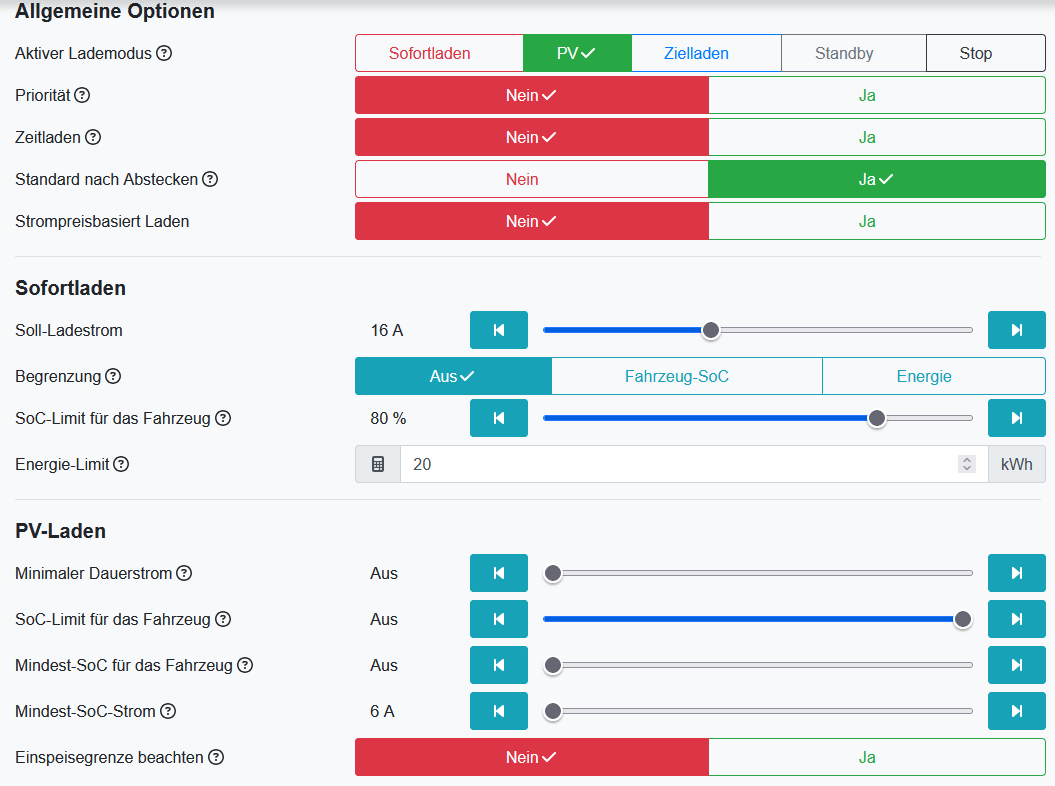Viewport: 1055px width, 786px height.
Task: Set Begrenzung to Energie
Action: click(x=934, y=376)
